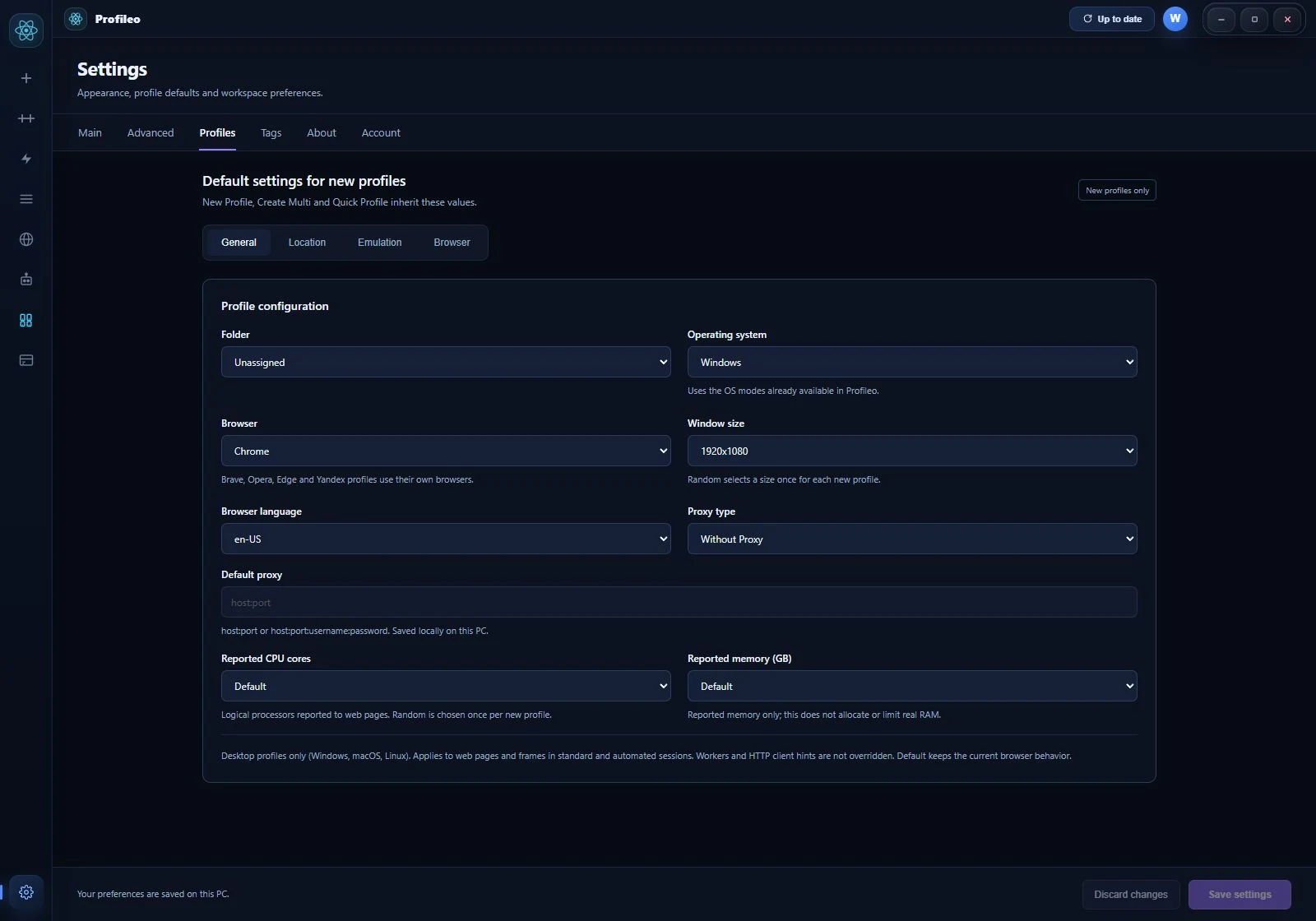Viewport: 1316px width, 921px height.
Task: Click the small Profileo icon in title bar
Action: tap(76, 19)
